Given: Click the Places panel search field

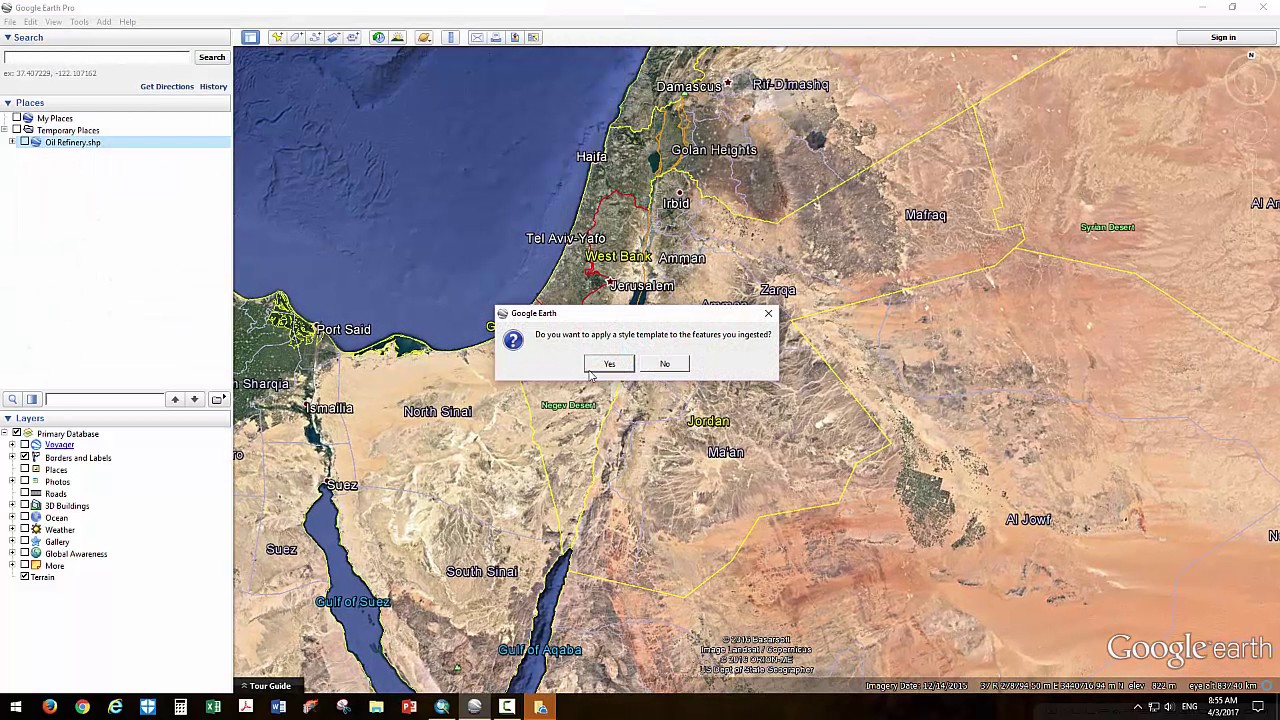Looking at the screenshot, I should [x=103, y=399].
